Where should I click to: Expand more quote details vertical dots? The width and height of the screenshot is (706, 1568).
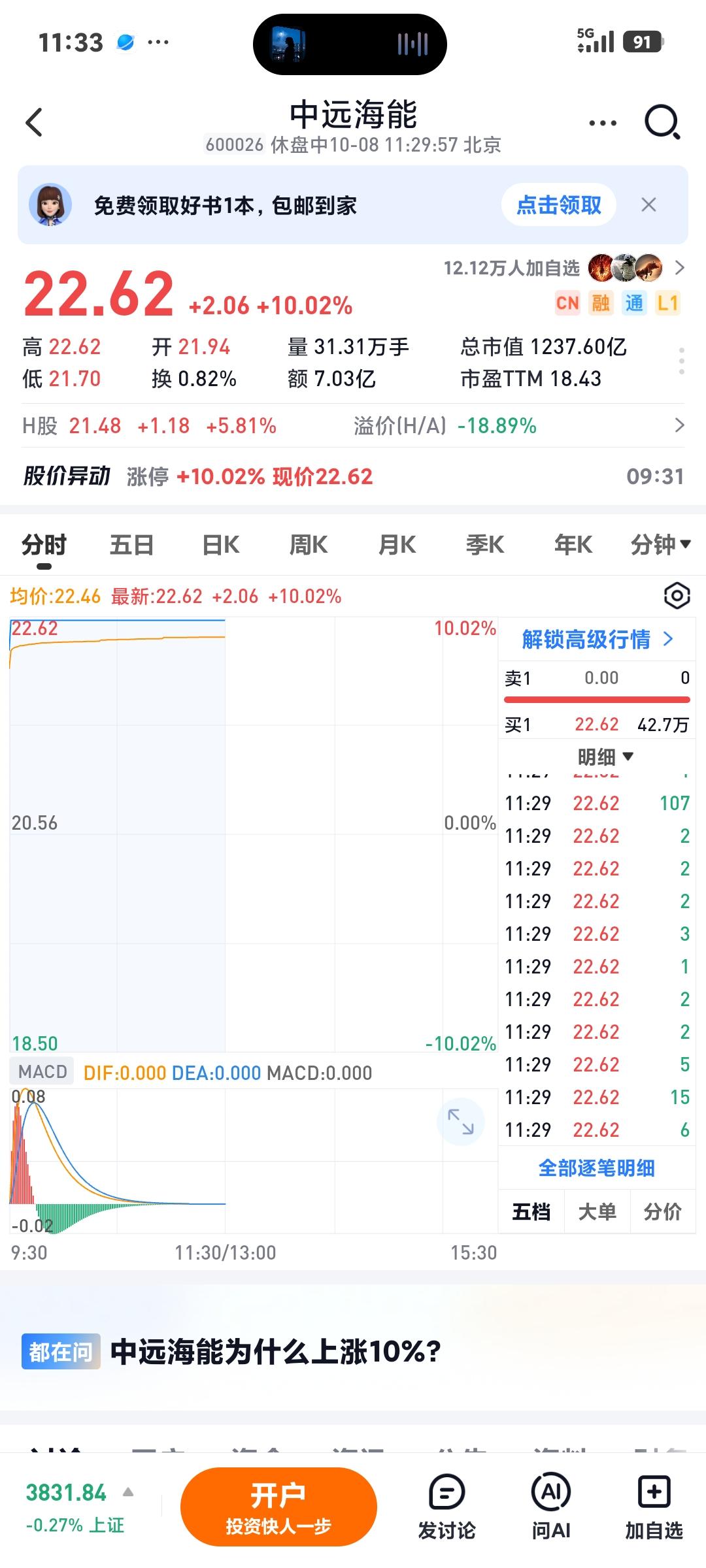pos(681,361)
